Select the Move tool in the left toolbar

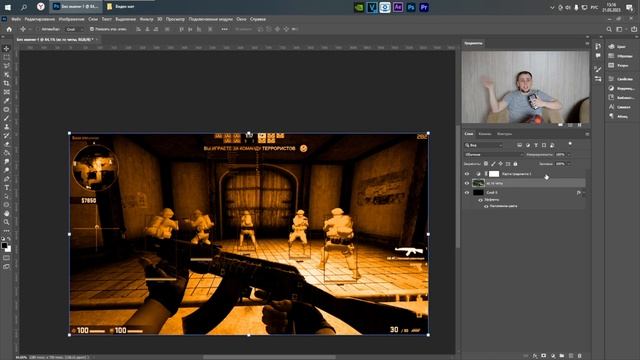pyautogui.click(x=6, y=49)
